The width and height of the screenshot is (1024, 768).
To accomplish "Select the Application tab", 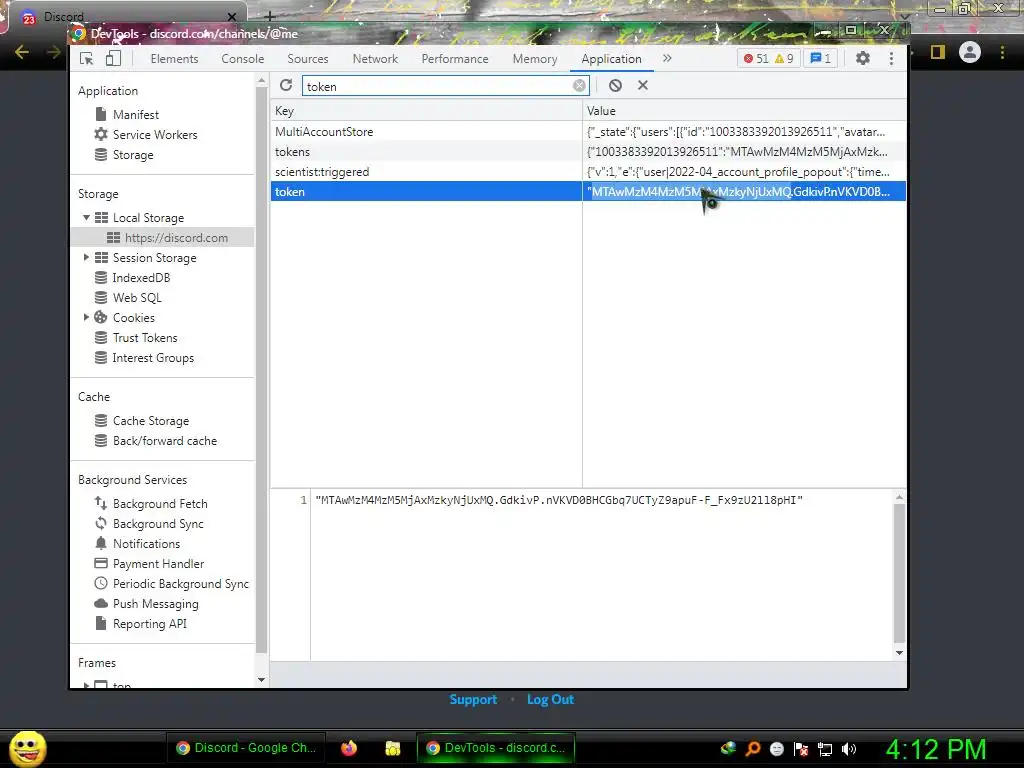I will 611,59.
